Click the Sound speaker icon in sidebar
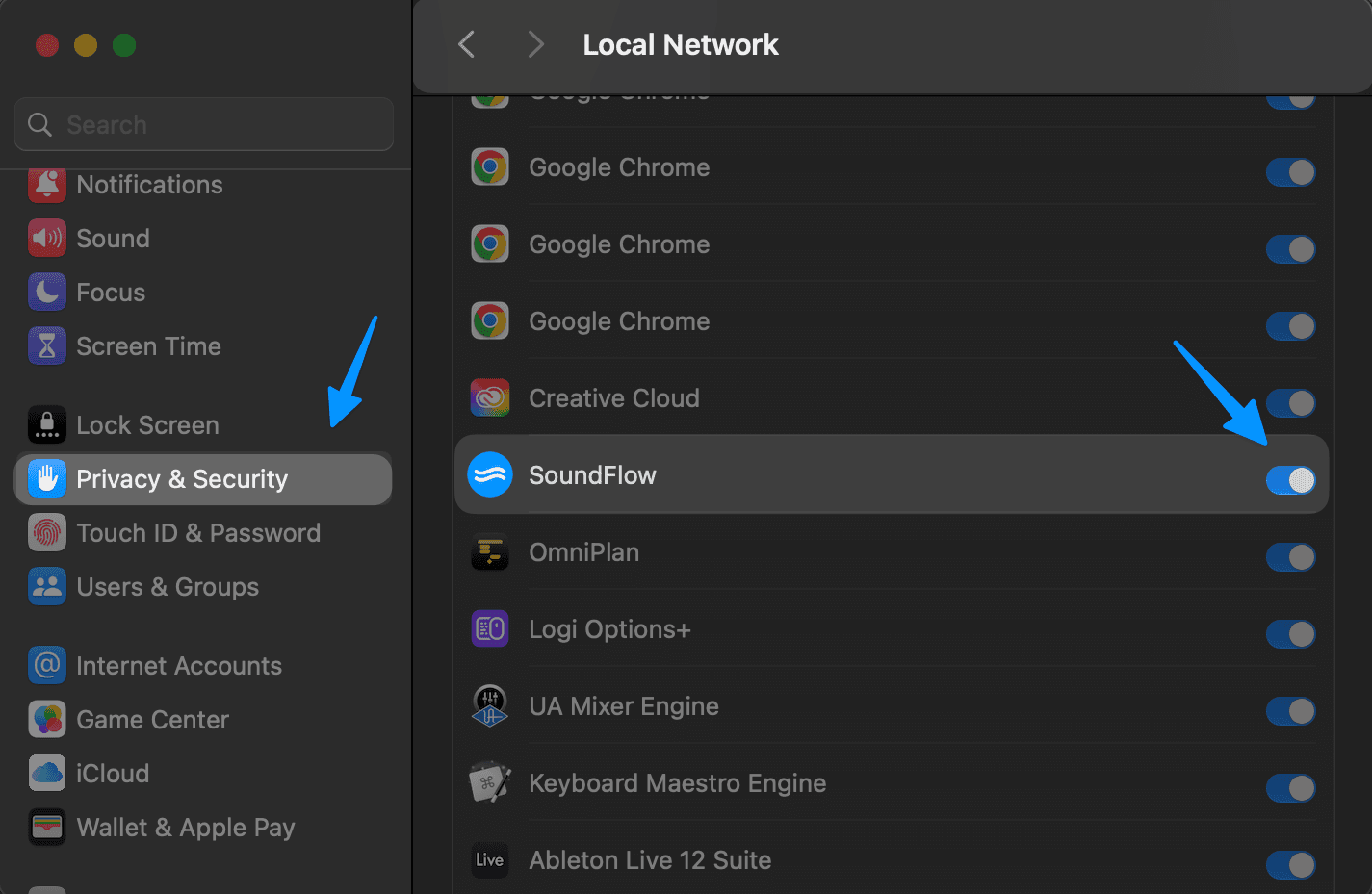Screen dimensions: 1372x894 47,239
